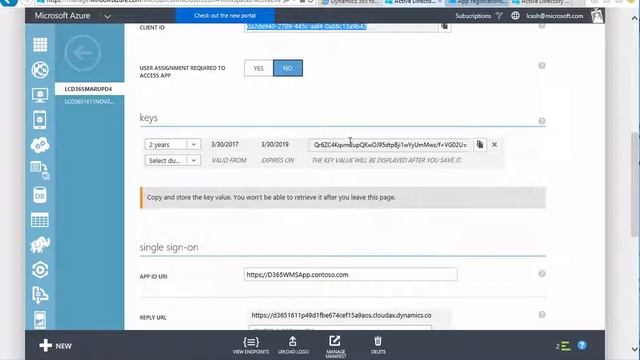Open the Virtual Machines monitor sidebar icon
The height and width of the screenshot is (360, 640).
[40, 95]
